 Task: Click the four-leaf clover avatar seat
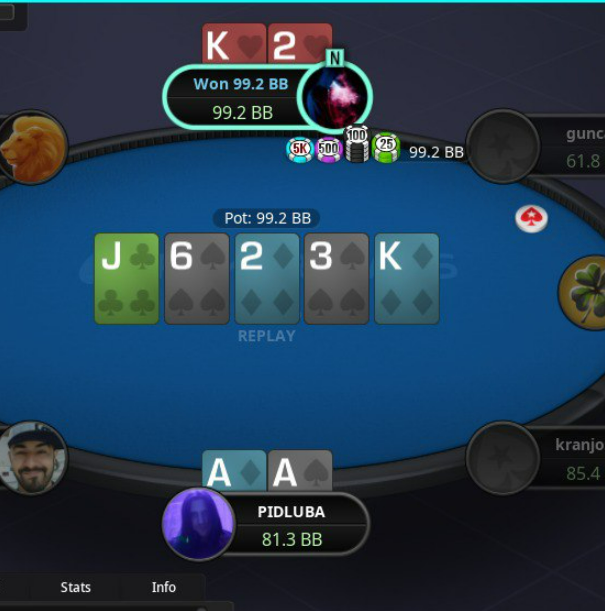click(x=582, y=292)
